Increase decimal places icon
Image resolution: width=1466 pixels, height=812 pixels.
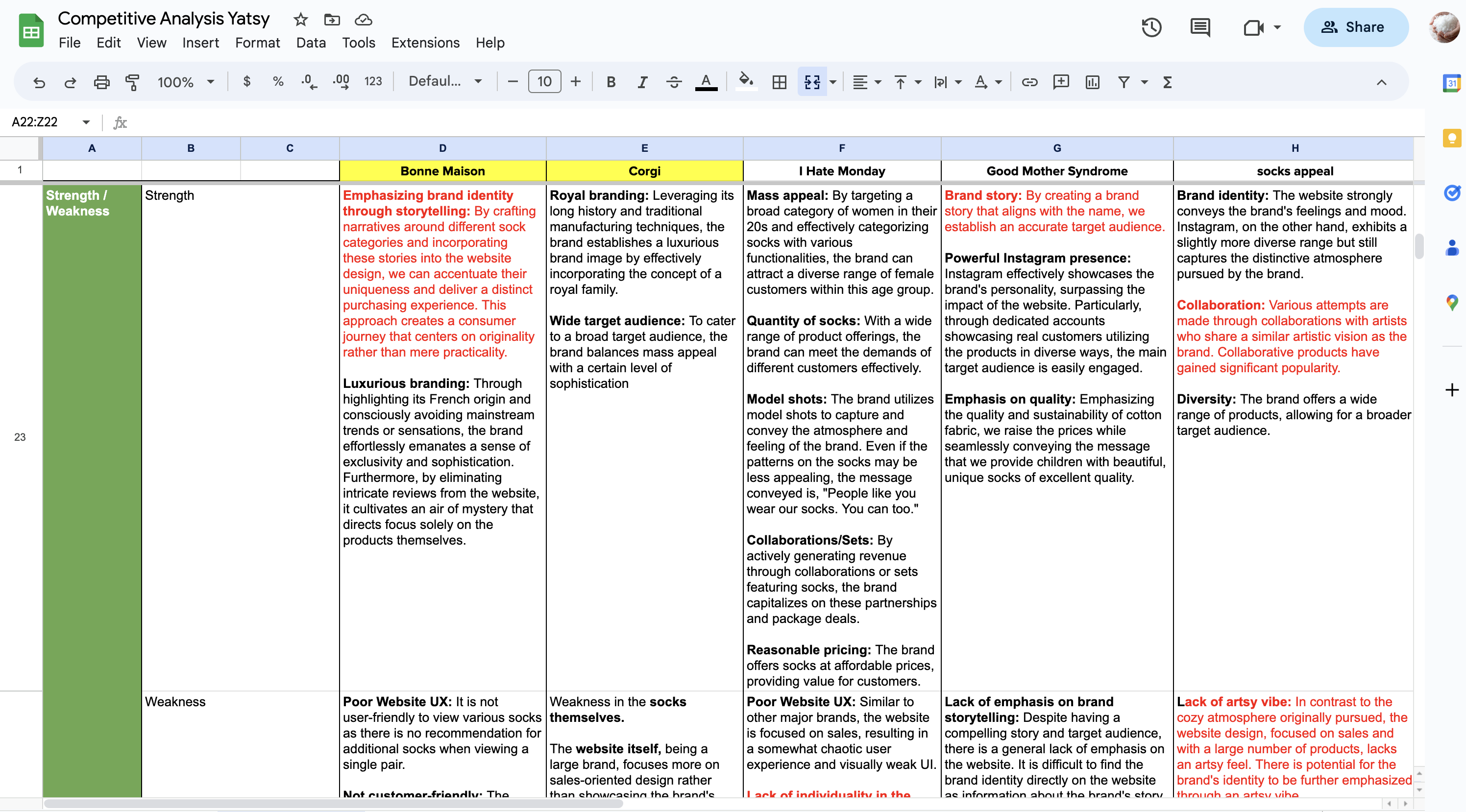tap(341, 82)
